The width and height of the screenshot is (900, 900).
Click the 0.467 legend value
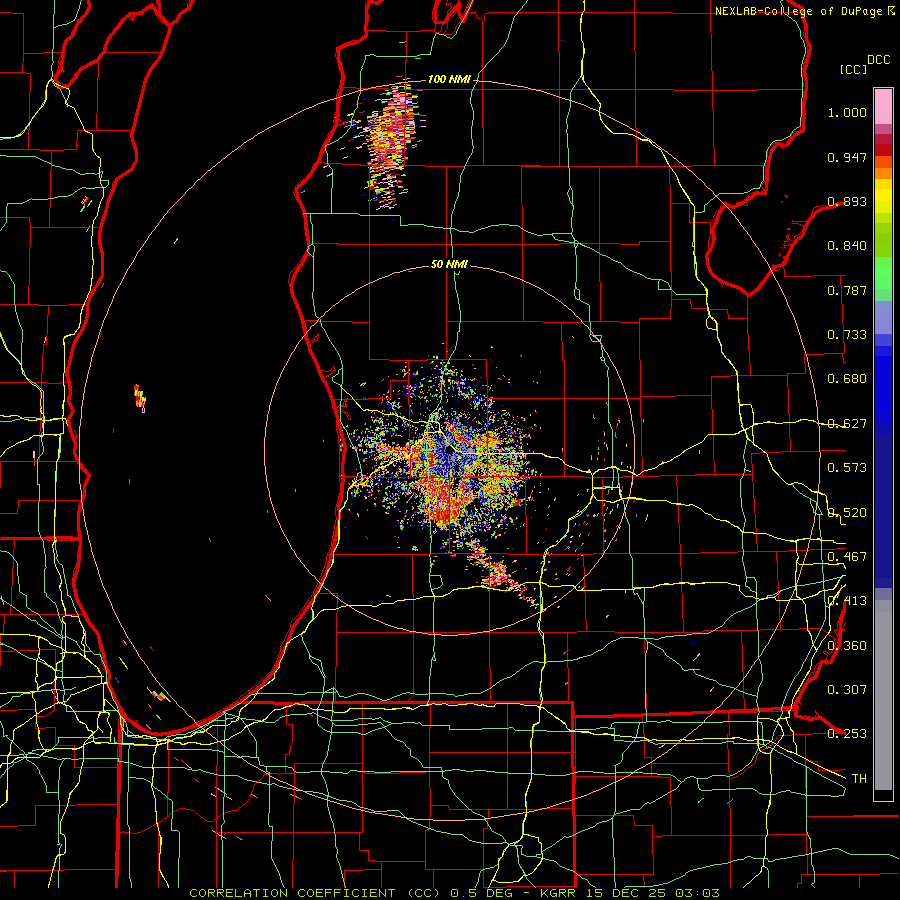[x=847, y=556]
